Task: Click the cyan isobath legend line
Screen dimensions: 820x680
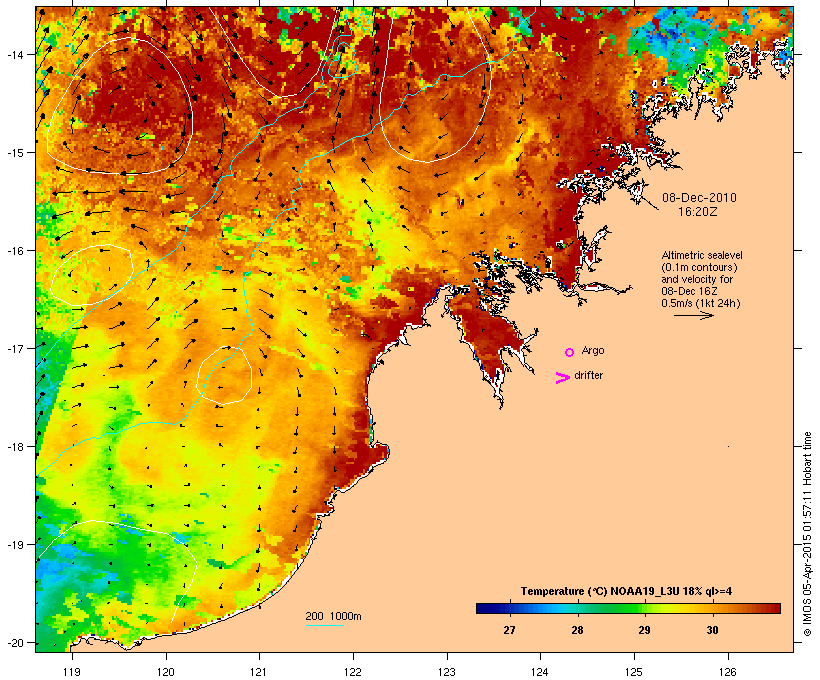Action: click(x=325, y=626)
